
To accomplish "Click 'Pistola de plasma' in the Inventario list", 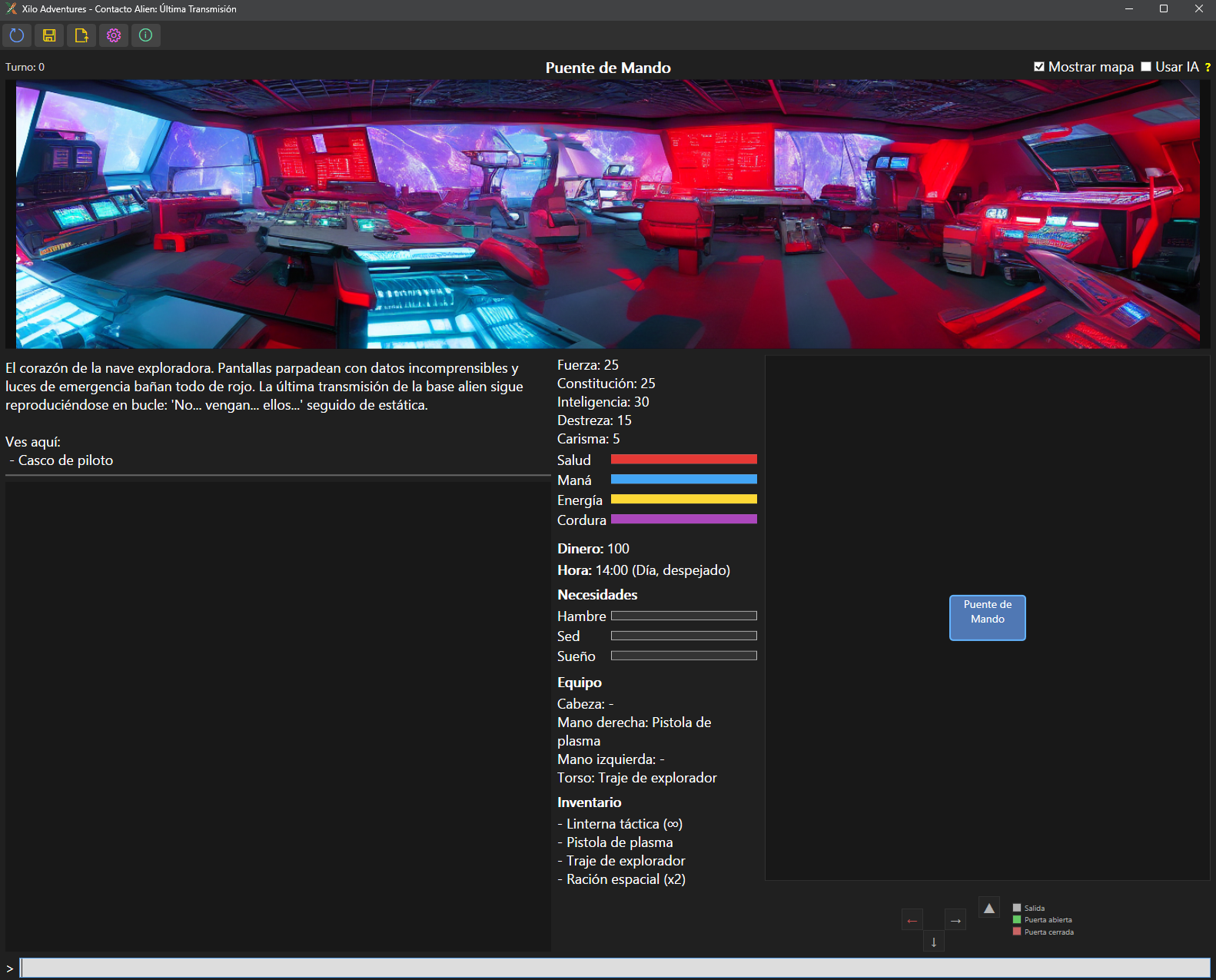I will [x=616, y=842].
